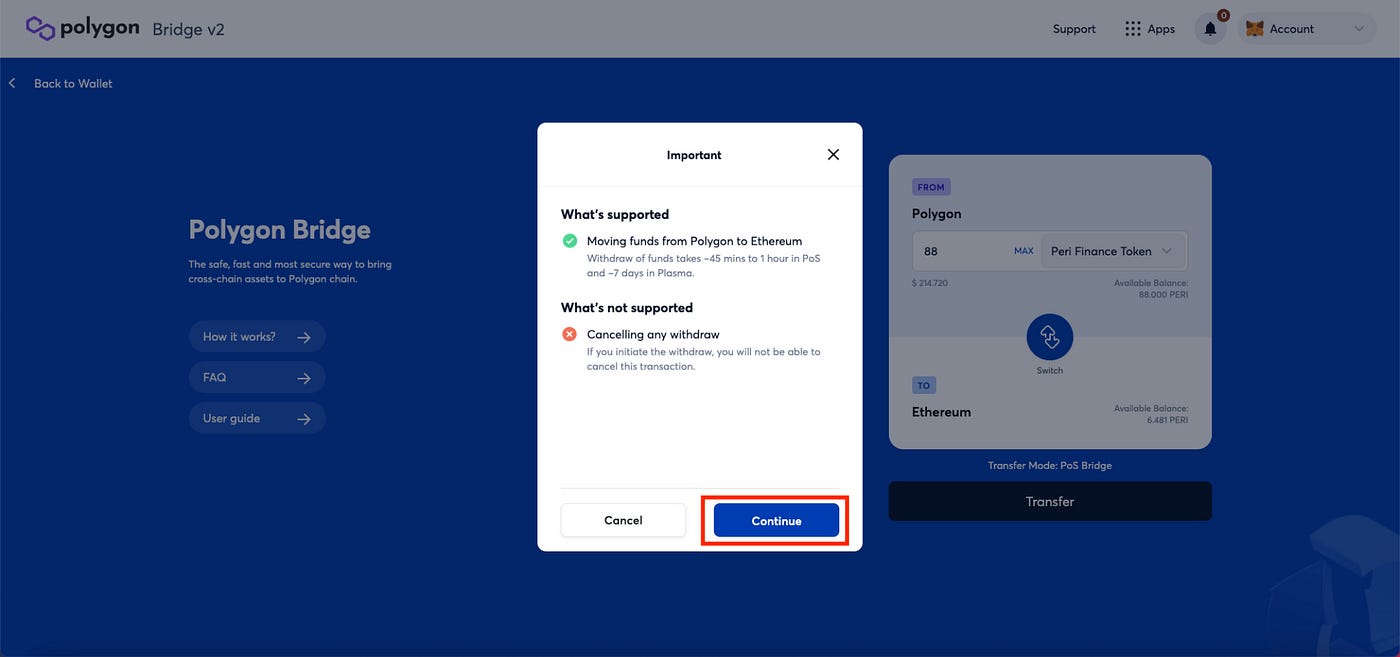Open the User guide button
This screenshot has height=657, width=1400.
click(257, 418)
